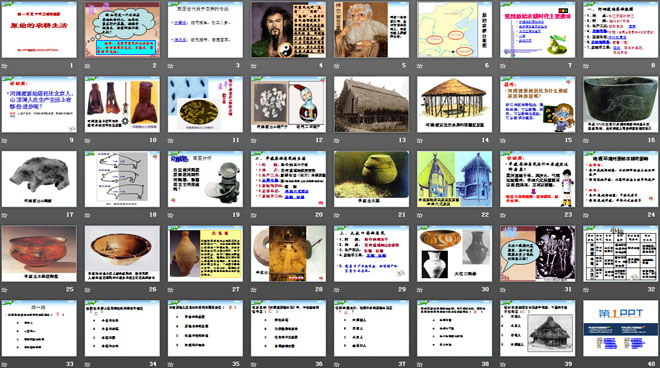Image resolution: width=660 pixels, height=368 pixels.
Task: Click the star icon beneath slide 22
Action: [x=420, y=215]
